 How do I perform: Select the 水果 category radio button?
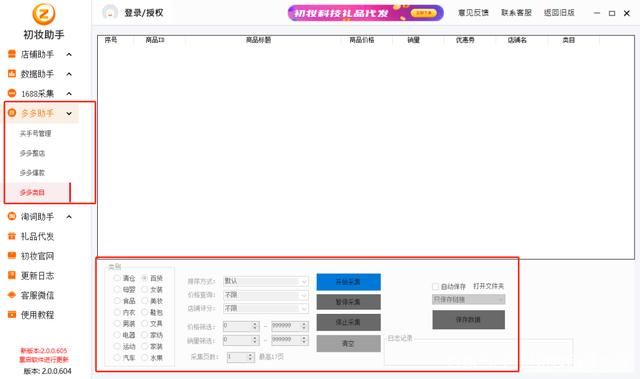point(144,358)
